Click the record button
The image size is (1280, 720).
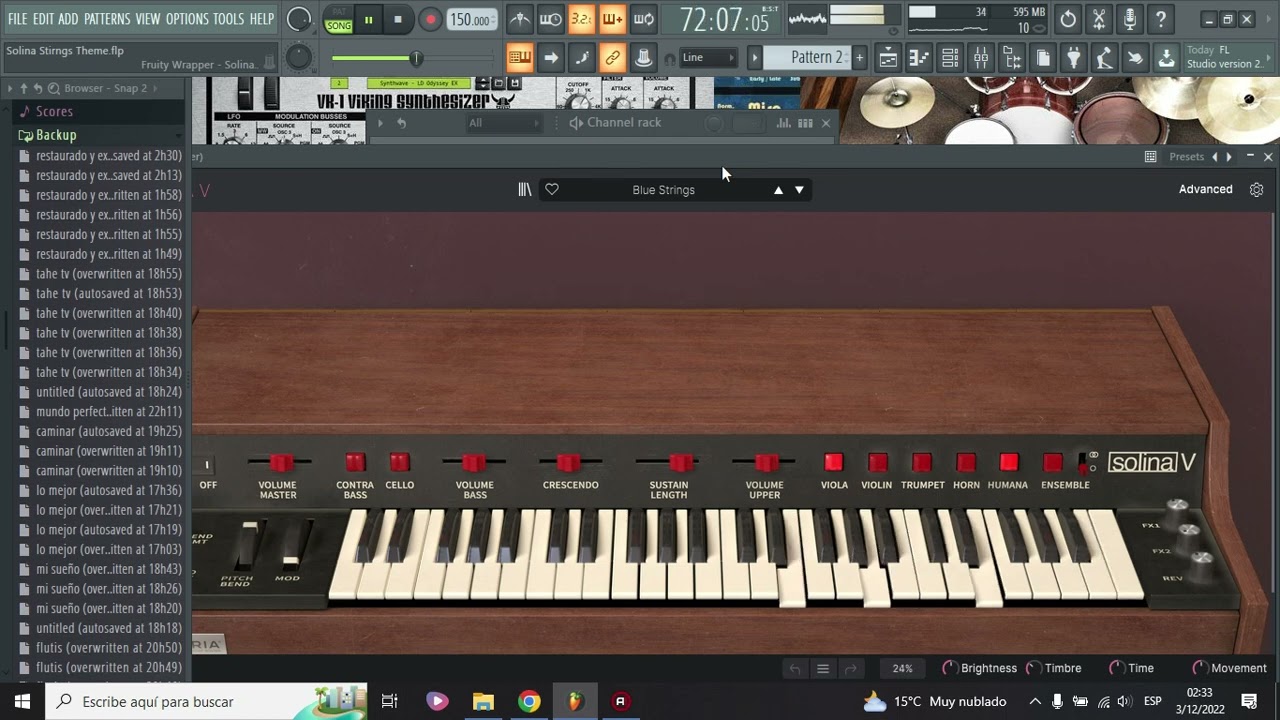[430, 19]
